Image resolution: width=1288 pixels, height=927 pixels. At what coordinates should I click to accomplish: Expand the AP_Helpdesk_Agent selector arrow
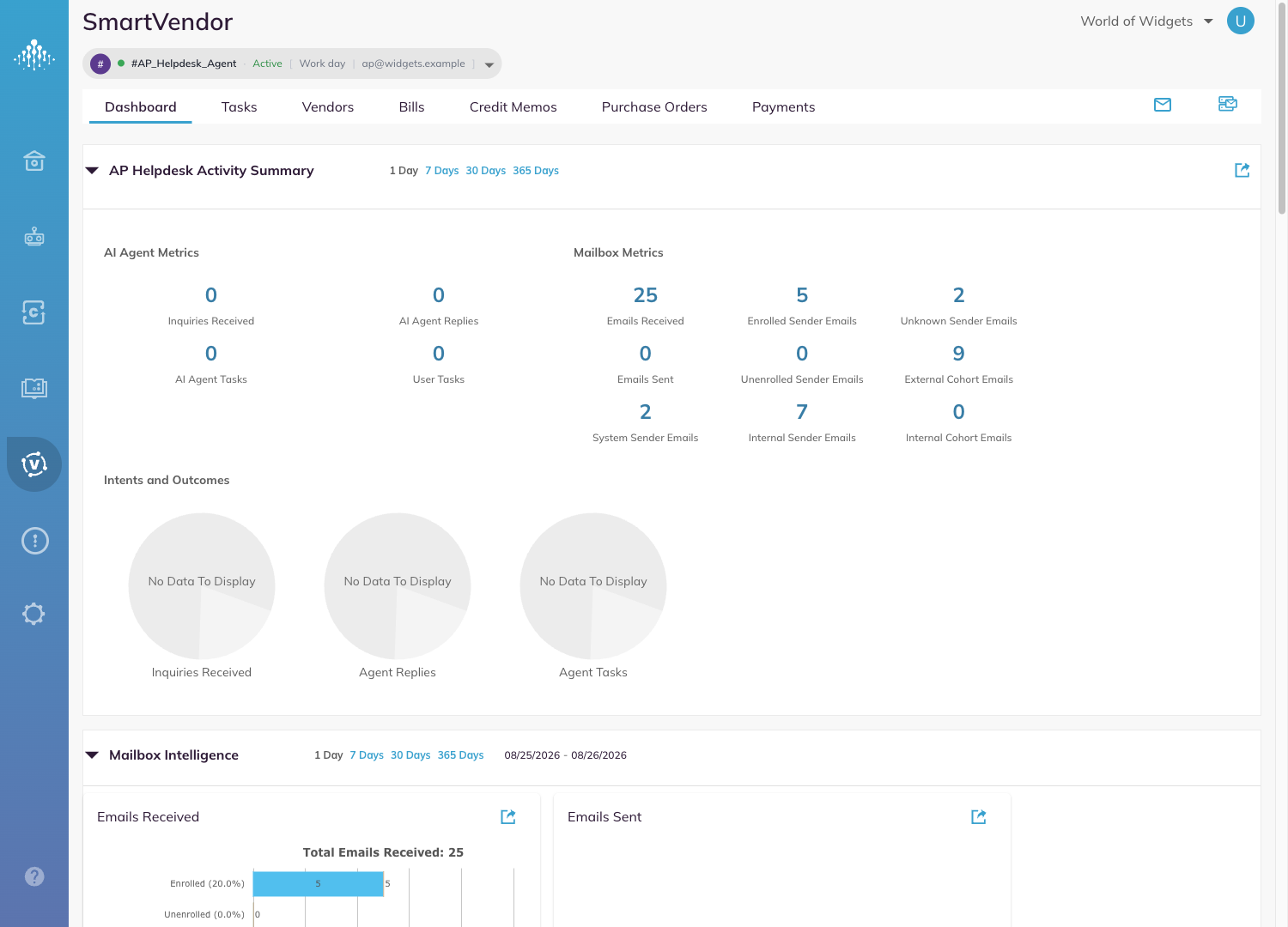click(489, 64)
